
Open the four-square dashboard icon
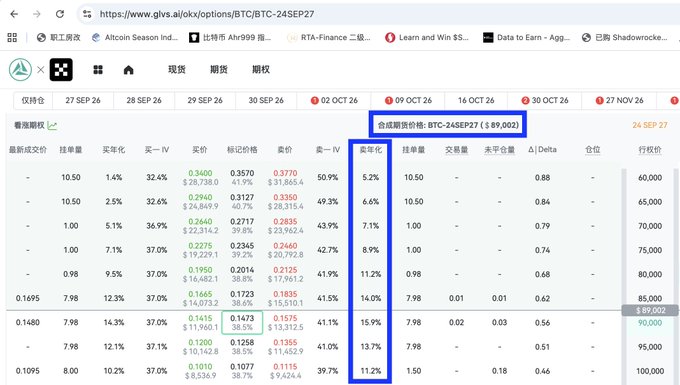tap(98, 70)
